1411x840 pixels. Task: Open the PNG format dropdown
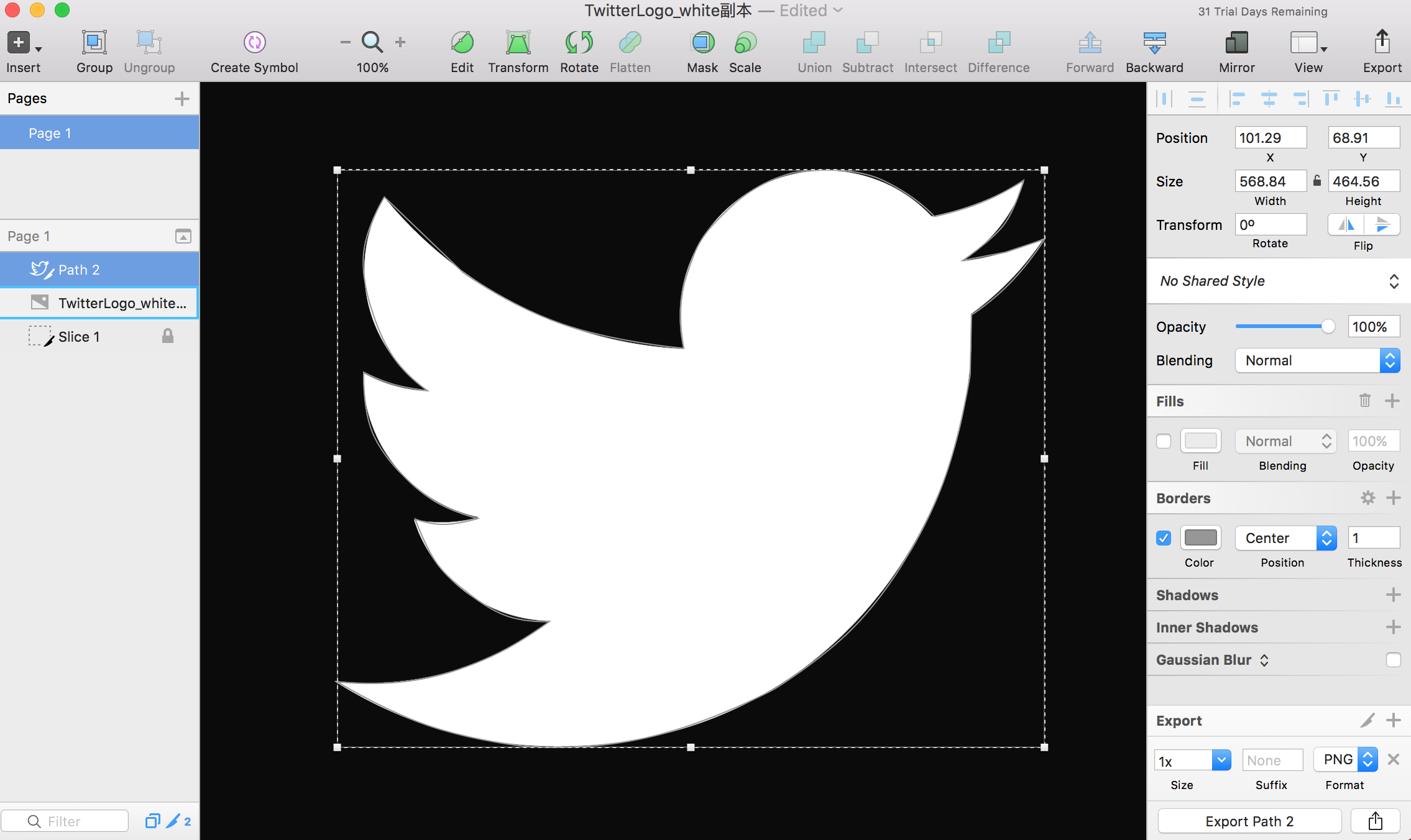(1346, 759)
